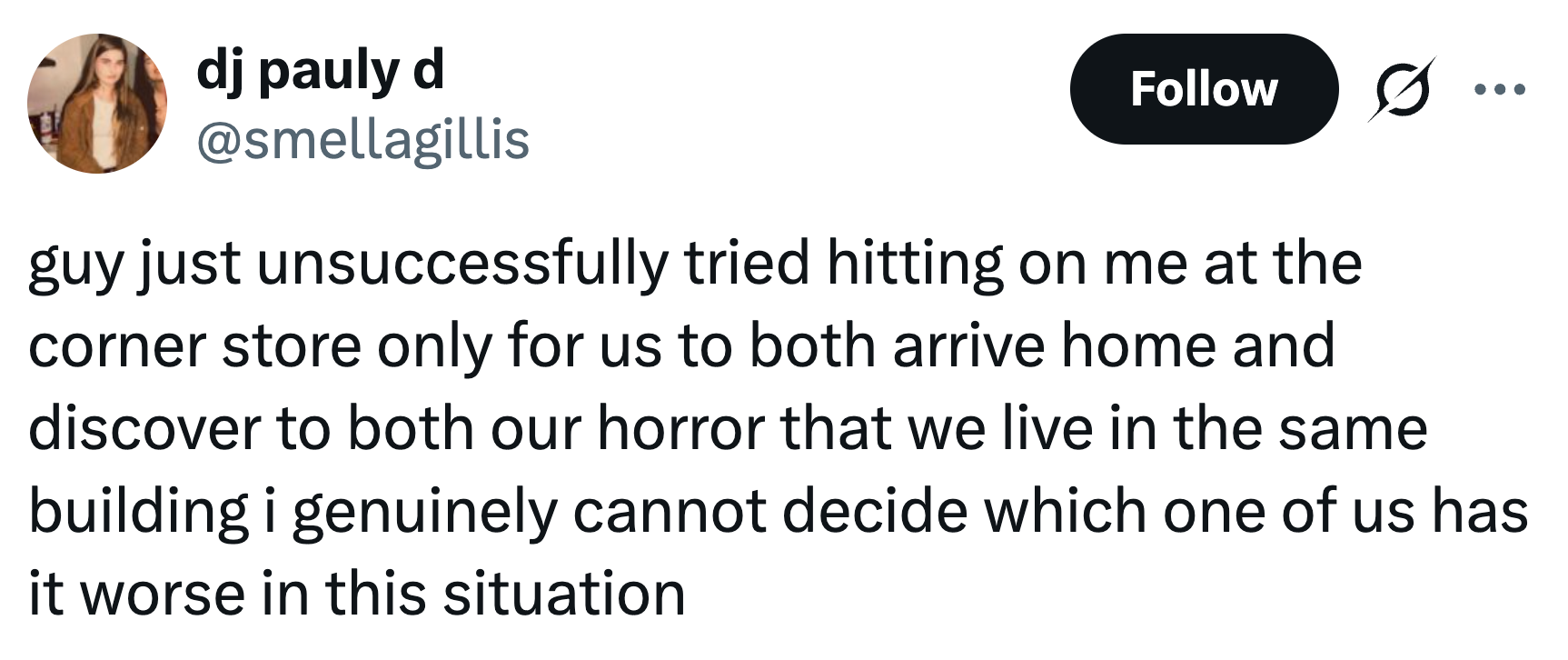Visit the @smellagillis handle link

(362, 139)
